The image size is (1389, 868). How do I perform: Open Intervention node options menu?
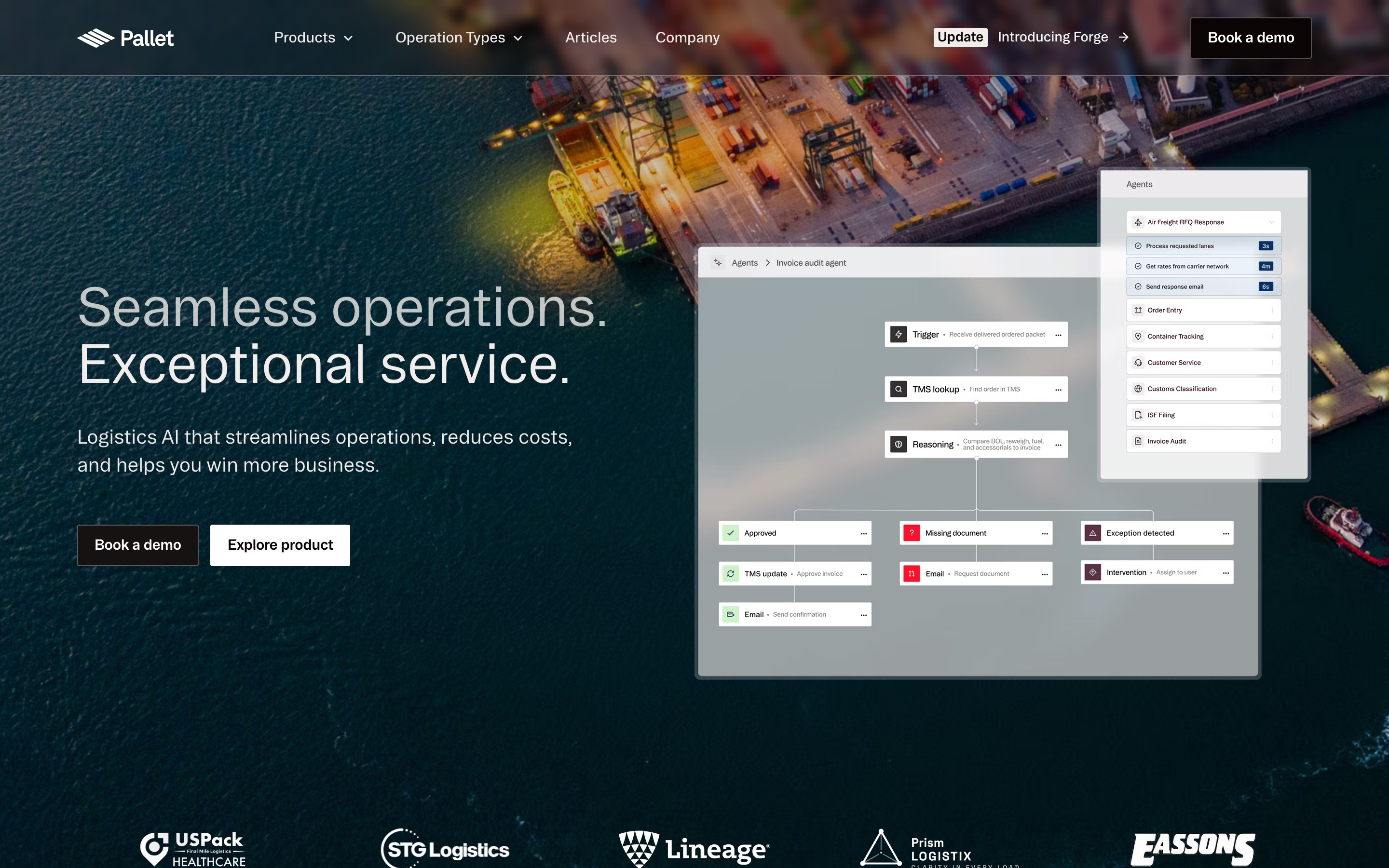pos(1226,573)
